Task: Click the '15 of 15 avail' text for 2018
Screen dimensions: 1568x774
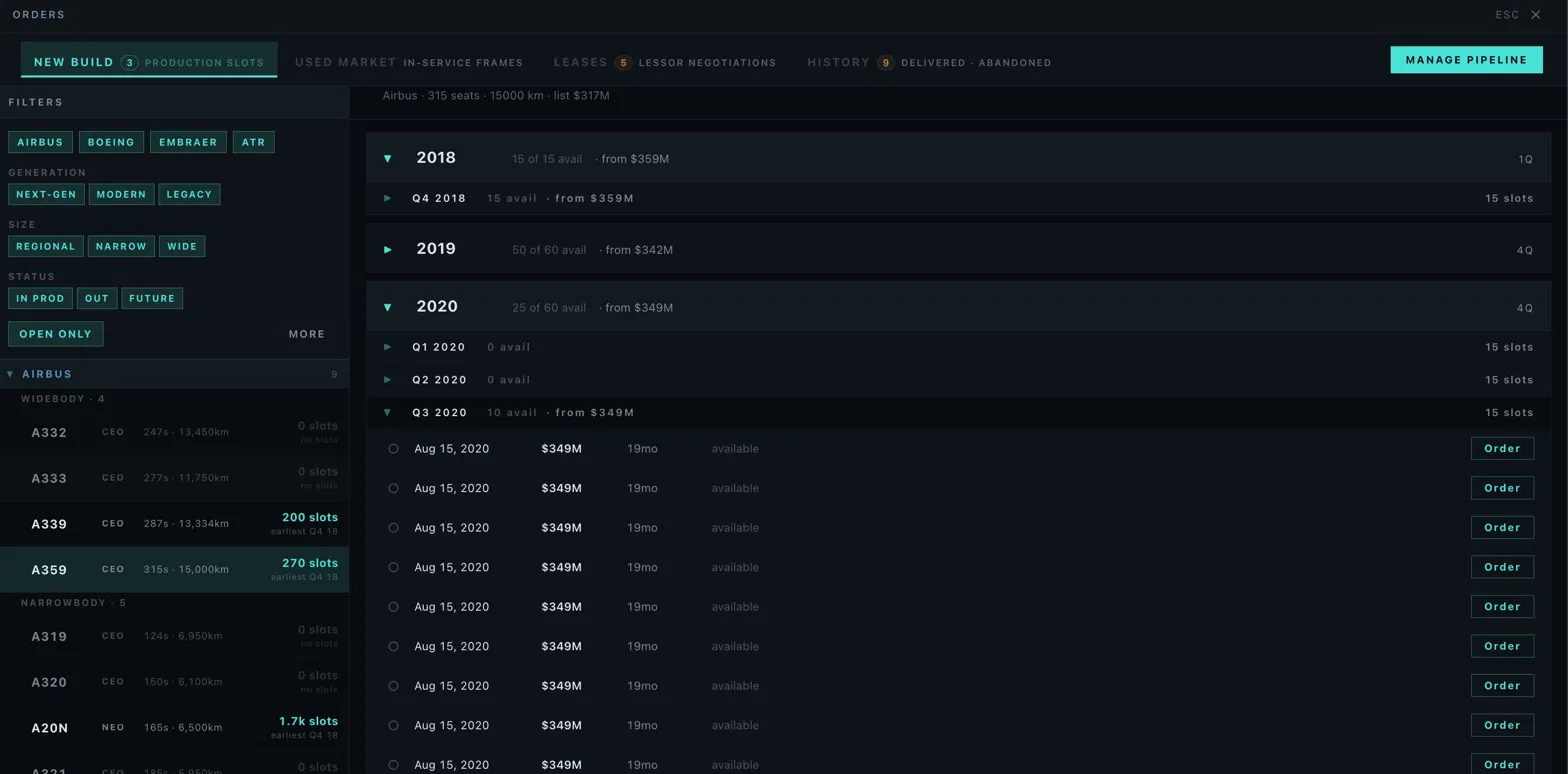Action: pos(547,159)
